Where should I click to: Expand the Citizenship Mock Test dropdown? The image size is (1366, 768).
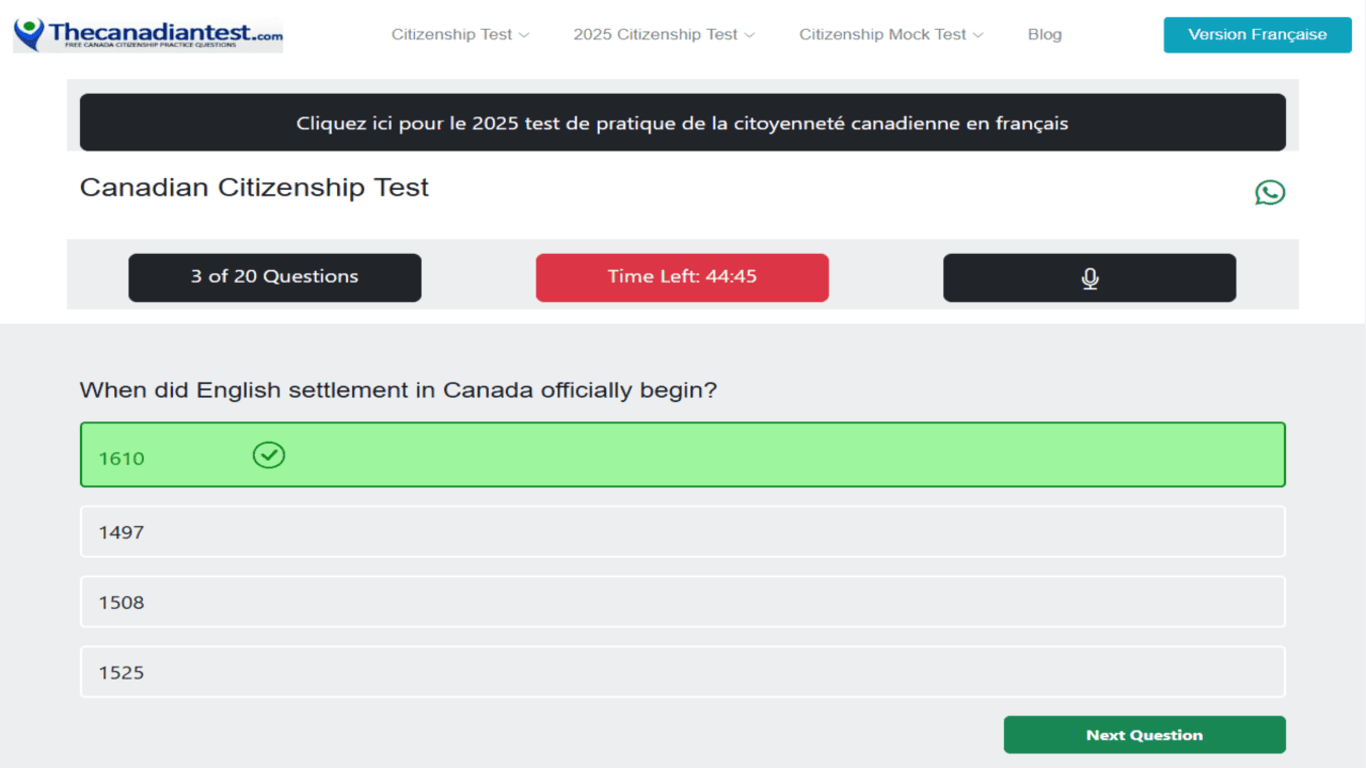pyautogui.click(x=890, y=34)
